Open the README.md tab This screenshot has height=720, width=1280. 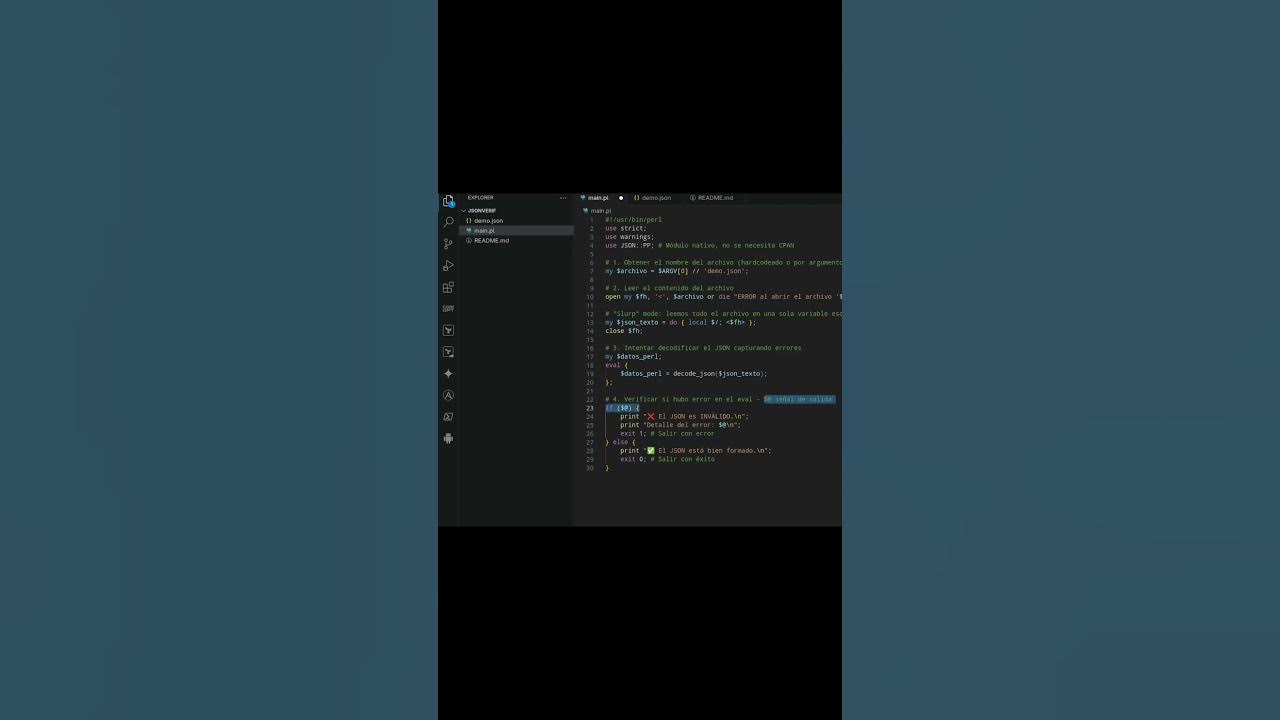(x=713, y=197)
